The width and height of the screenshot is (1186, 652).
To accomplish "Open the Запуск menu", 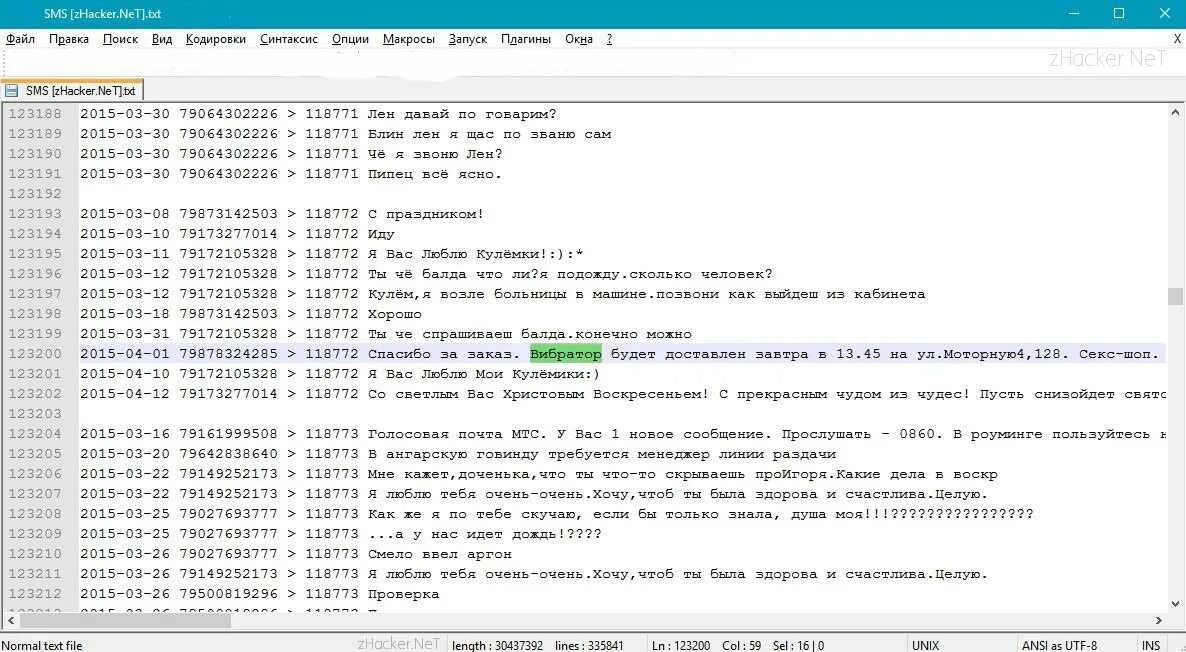I will point(467,39).
